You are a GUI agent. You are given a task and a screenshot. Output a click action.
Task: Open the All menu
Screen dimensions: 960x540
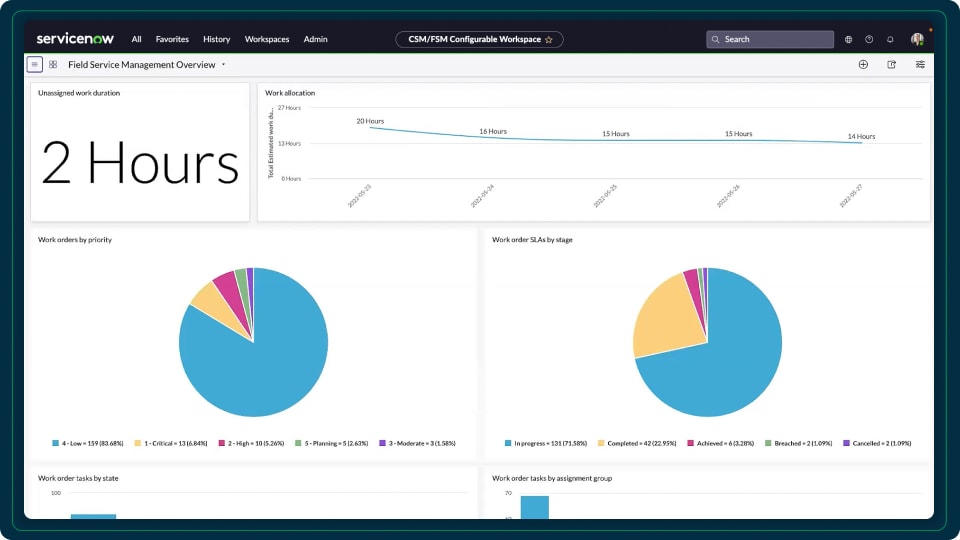136,39
